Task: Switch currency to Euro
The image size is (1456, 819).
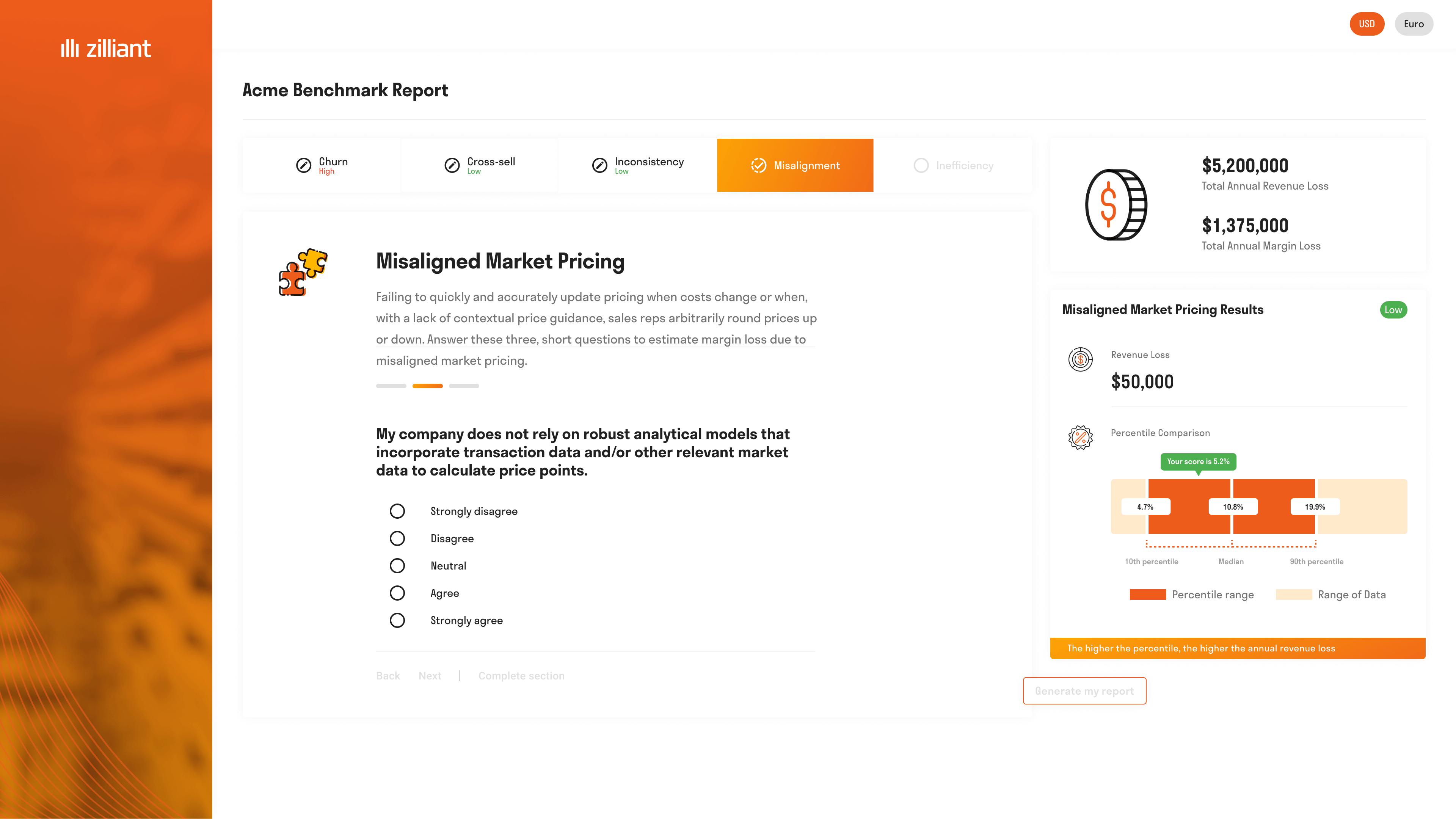Action: (x=1414, y=24)
